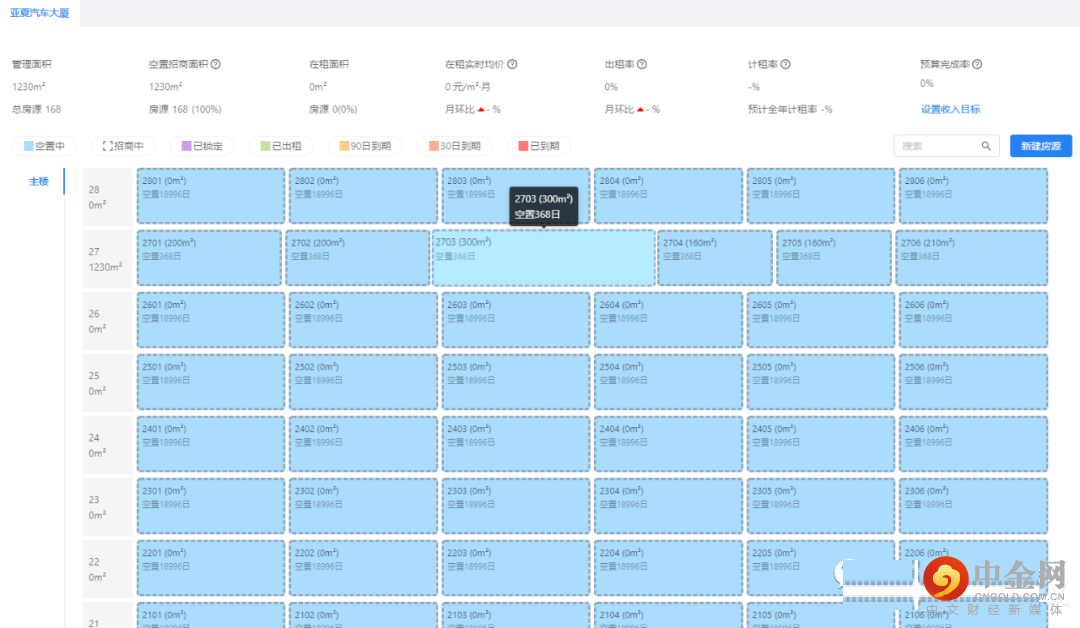1080x628 pixels.
Task: Select room 2702 (200m²) cell
Action: click(x=357, y=258)
